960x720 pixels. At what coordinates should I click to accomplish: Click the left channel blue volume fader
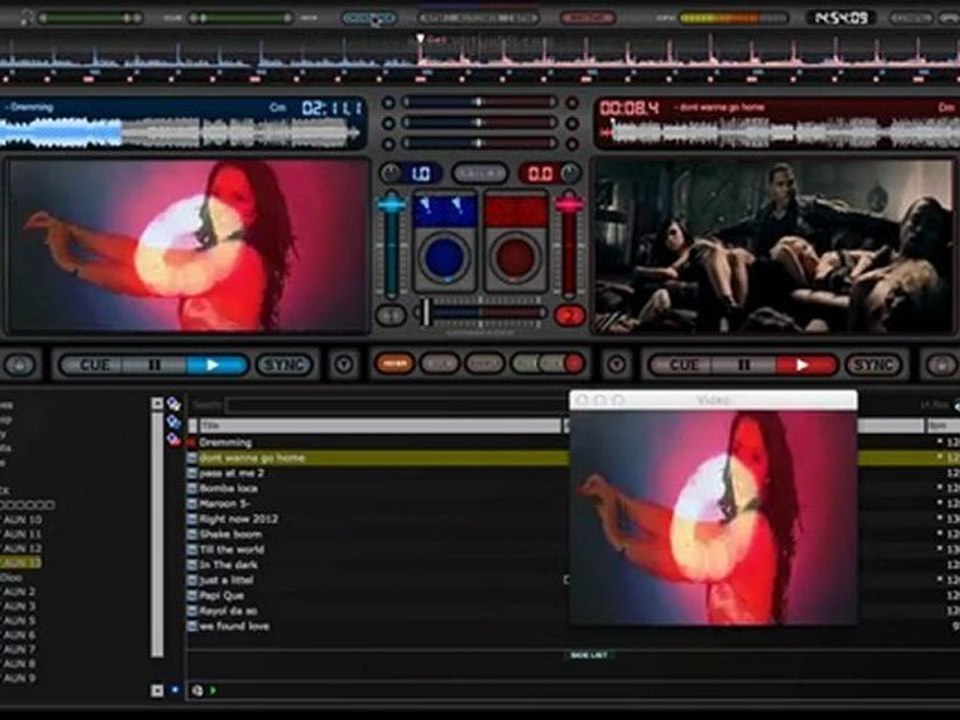click(x=391, y=204)
